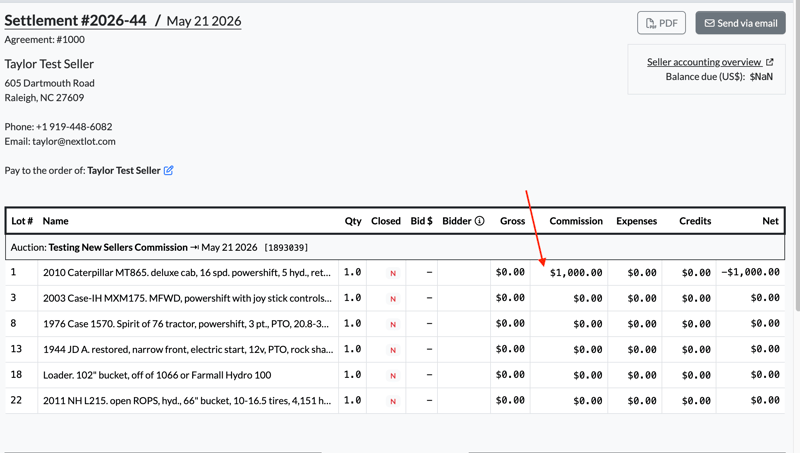Click the PDF export button
800x453 pixels.
[661, 23]
